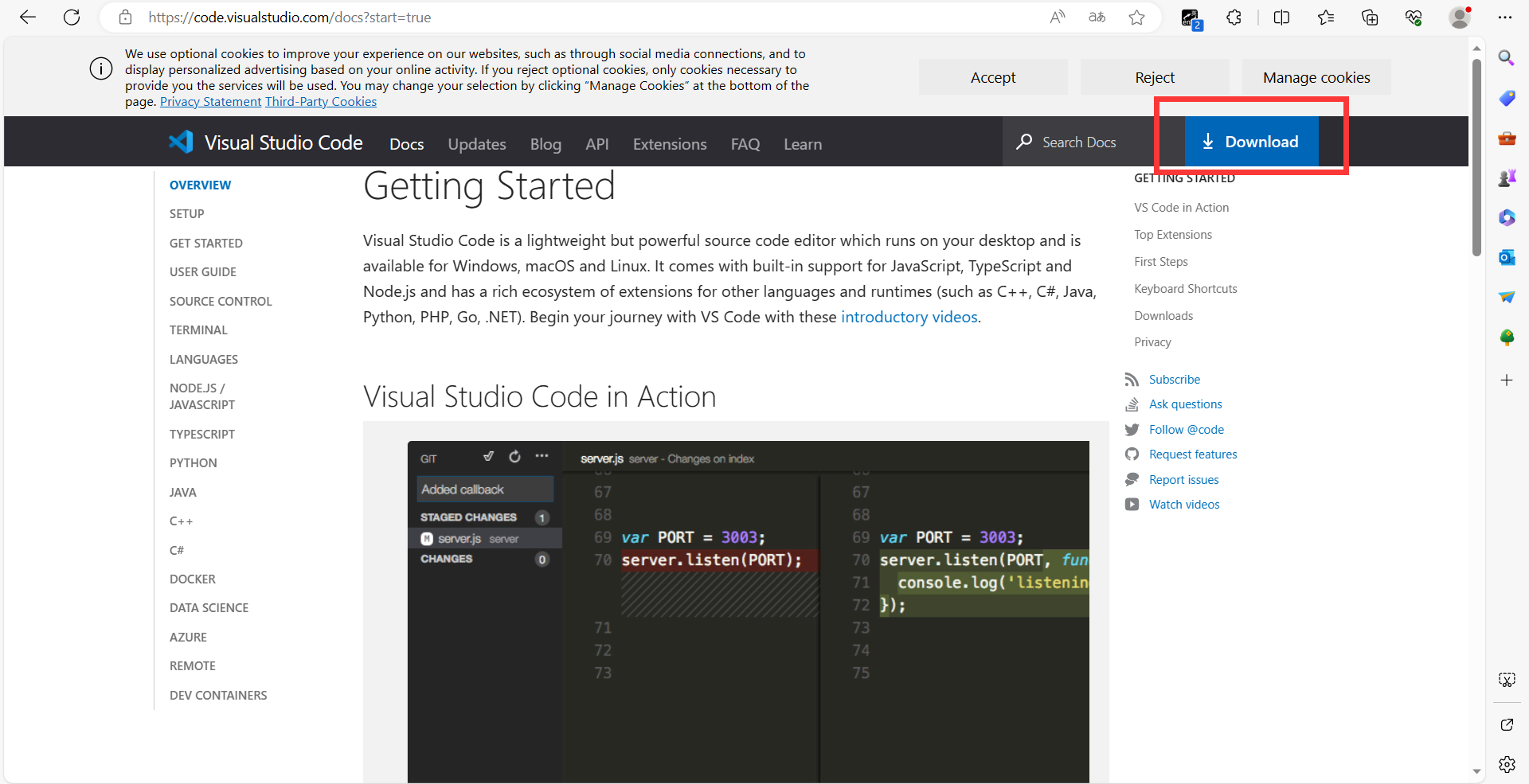Viewport: 1529px width, 784px height.
Task: Open the Favorites list from the toolbar
Action: click(x=1325, y=17)
